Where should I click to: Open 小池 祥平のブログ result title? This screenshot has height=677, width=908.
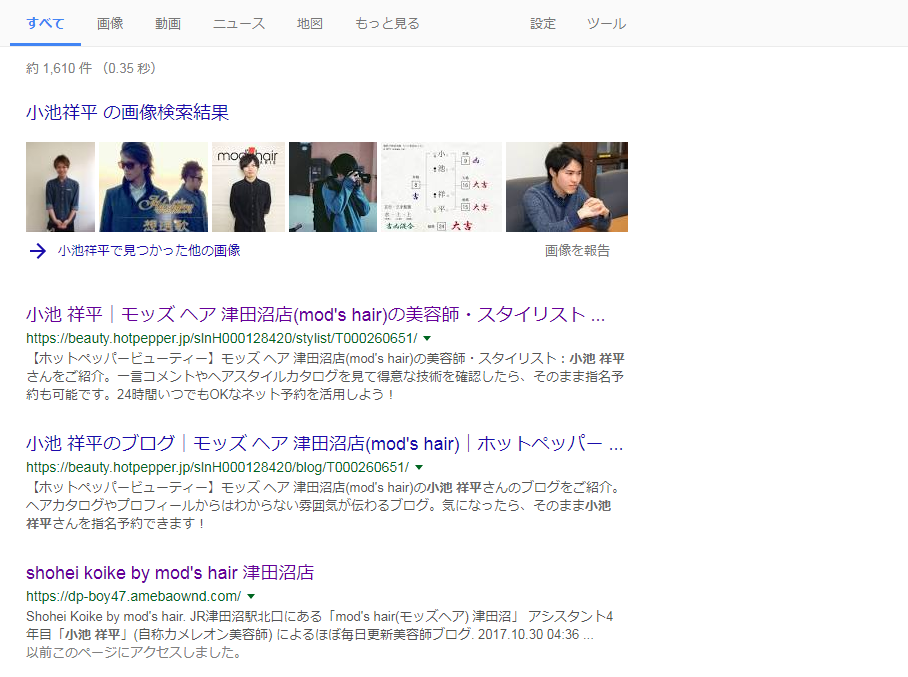coord(324,444)
